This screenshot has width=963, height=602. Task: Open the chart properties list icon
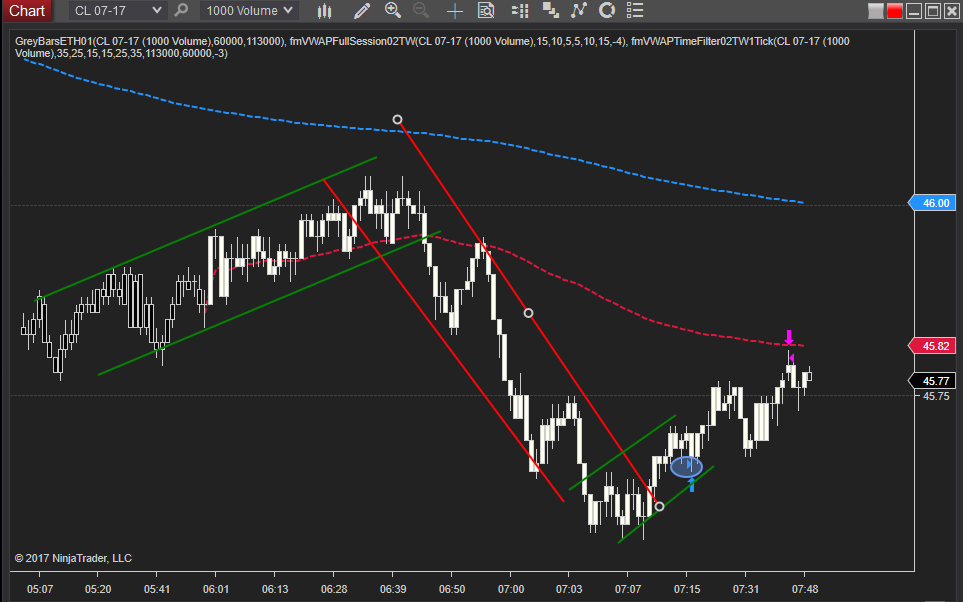point(635,10)
